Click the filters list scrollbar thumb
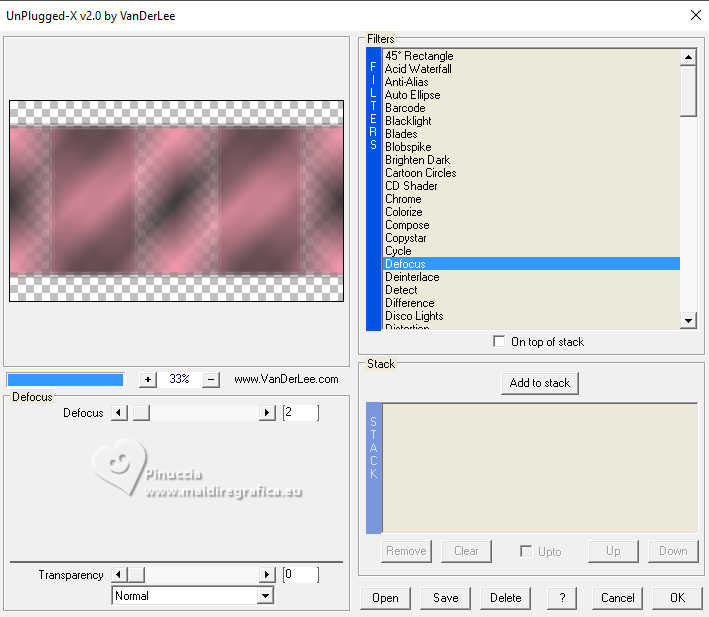The width and height of the screenshot is (709, 617). click(688, 91)
